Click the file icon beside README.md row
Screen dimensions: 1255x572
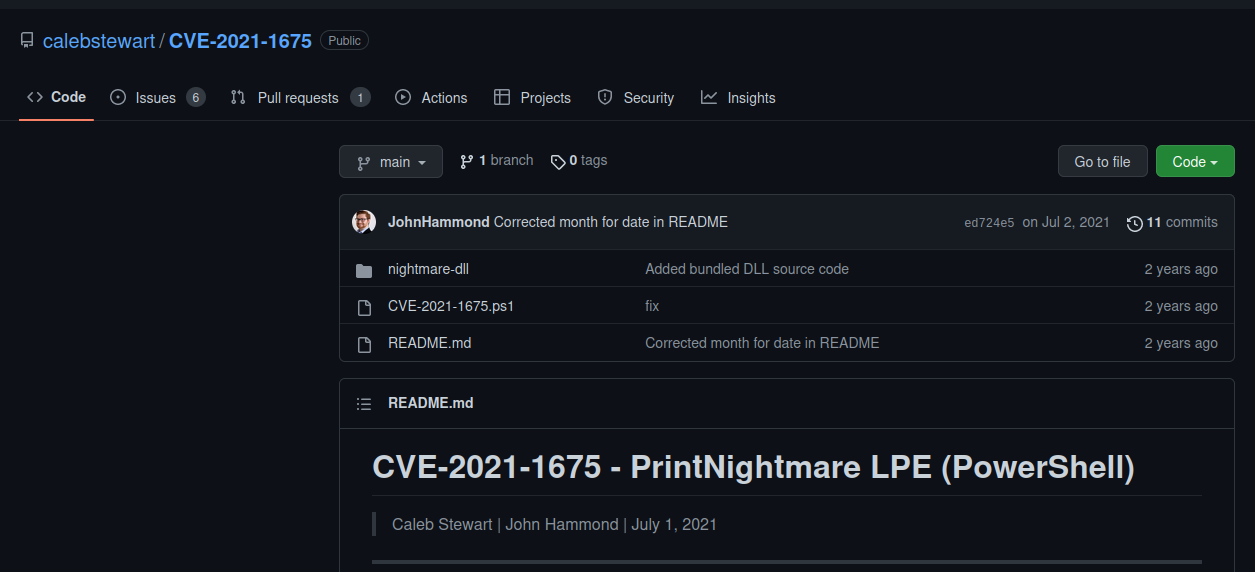[x=364, y=344]
